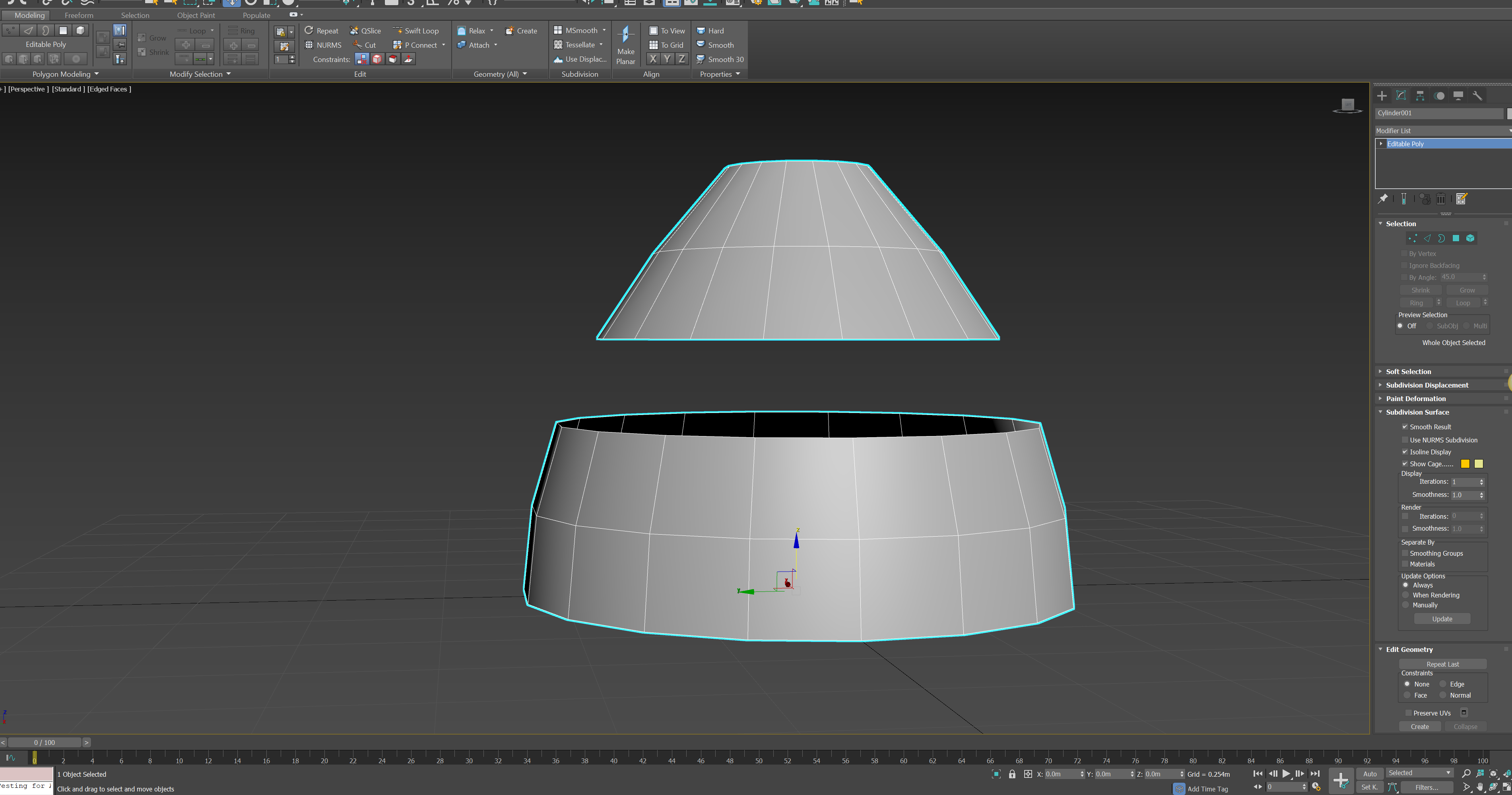Select the Edge constraint radio button

[x=1444, y=684]
